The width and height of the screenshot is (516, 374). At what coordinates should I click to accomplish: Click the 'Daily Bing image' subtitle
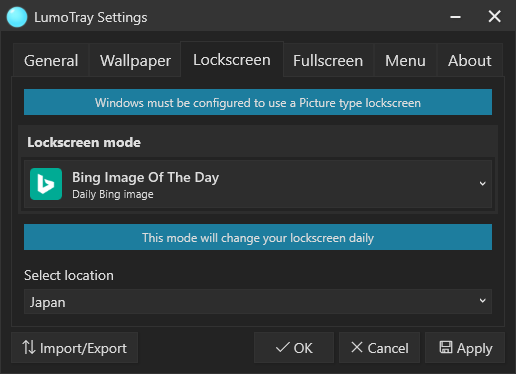pos(113,194)
